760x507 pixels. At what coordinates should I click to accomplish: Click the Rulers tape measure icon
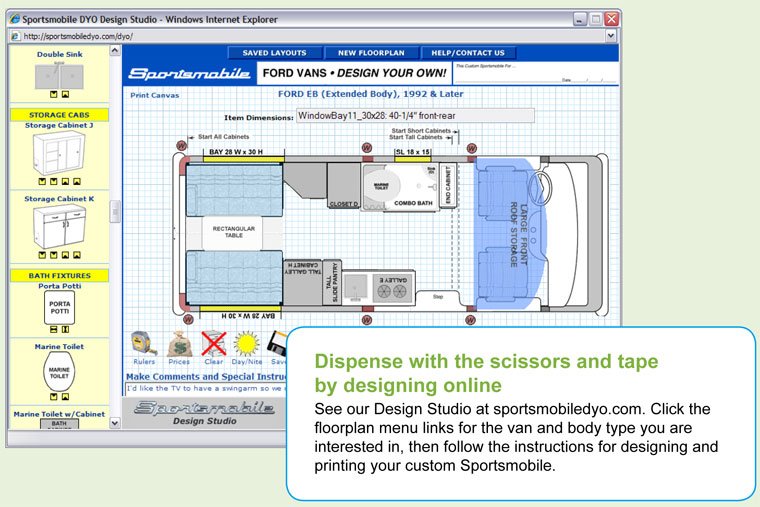point(143,343)
